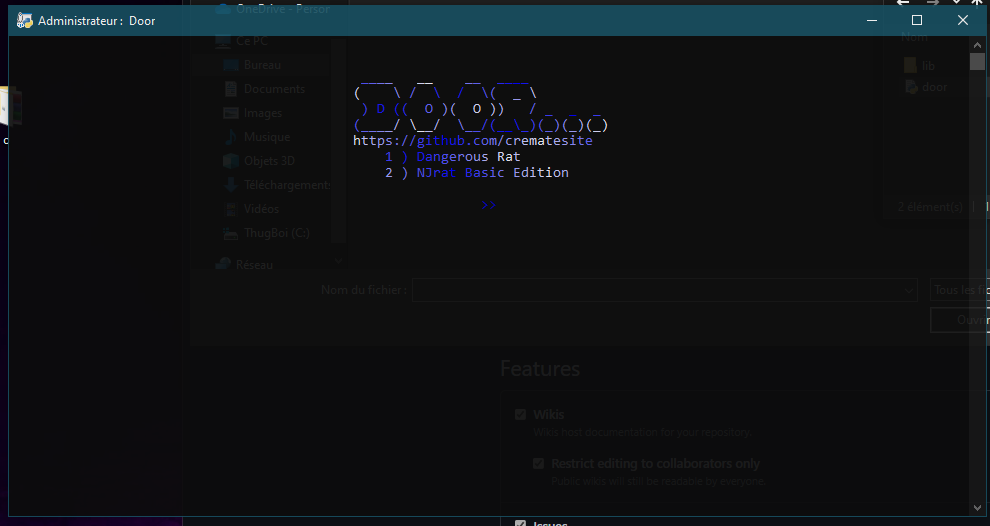Click the '1 ) Dangerous Rat' console line
This screenshot has width=990, height=526.
(x=453, y=157)
